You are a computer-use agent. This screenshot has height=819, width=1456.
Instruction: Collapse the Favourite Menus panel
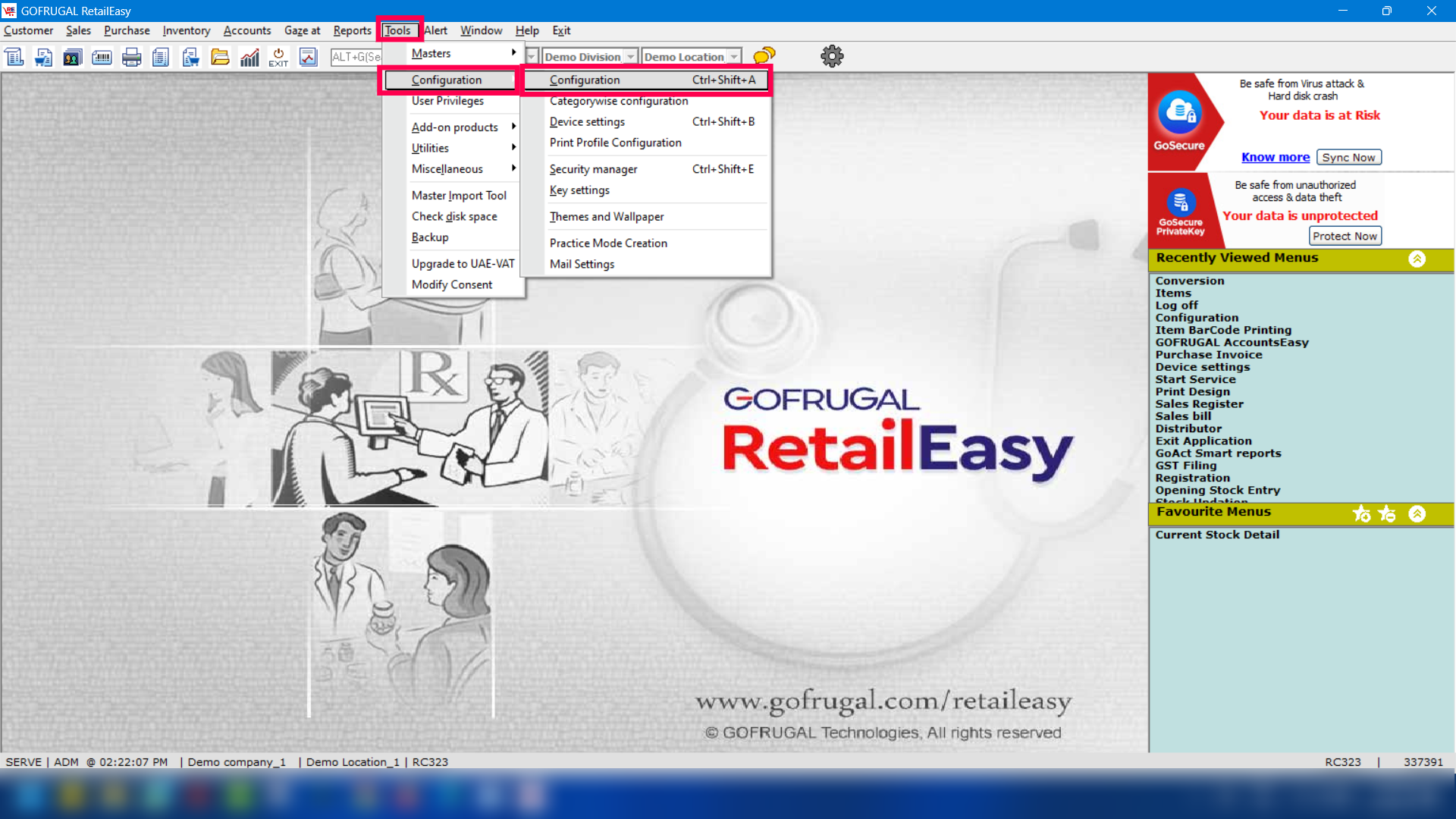[1417, 513]
